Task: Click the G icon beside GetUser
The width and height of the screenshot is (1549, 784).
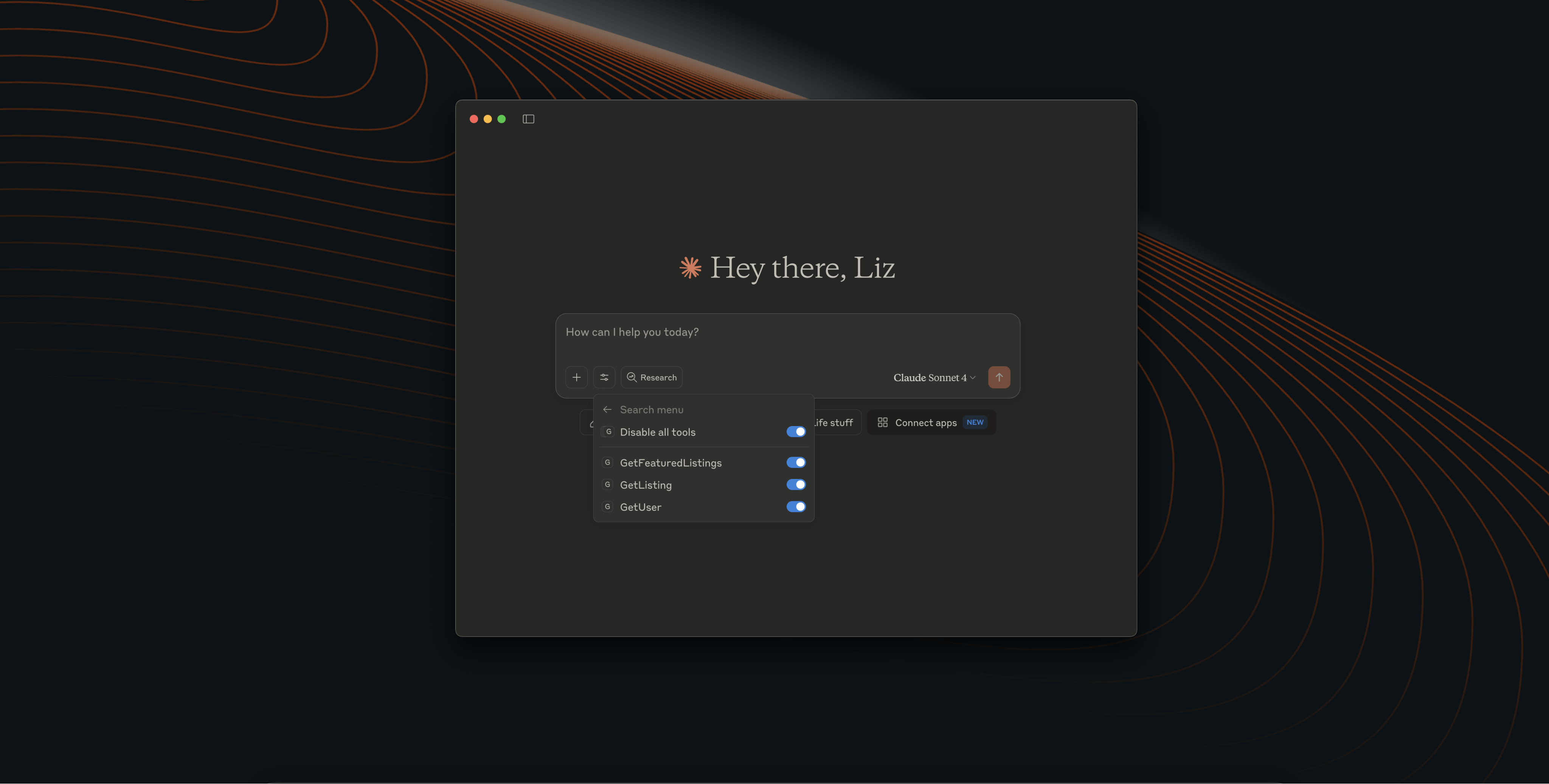Action: click(x=607, y=507)
